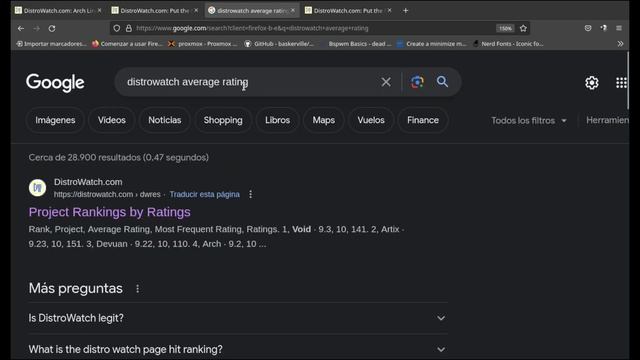Image resolution: width=640 pixels, height=360 pixels.
Task: Open Importar marcadores bookmark
Action: pyautogui.click(x=51, y=44)
